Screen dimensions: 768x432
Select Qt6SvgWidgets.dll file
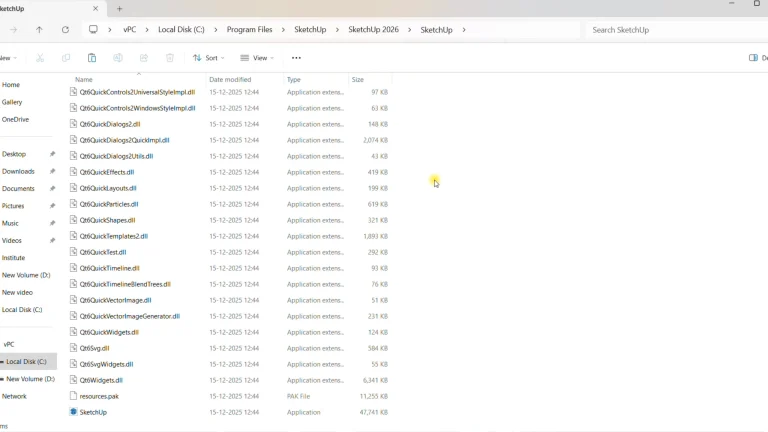pyautogui.click(x=106, y=364)
